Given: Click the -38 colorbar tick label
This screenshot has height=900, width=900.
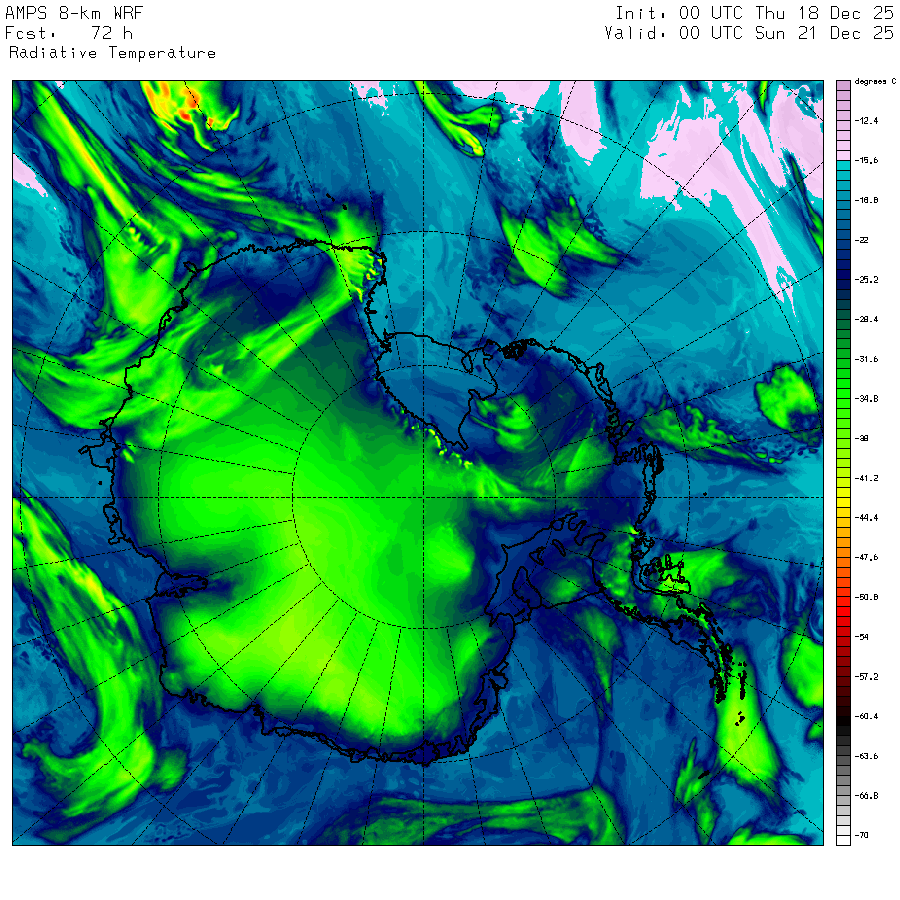Looking at the screenshot, I should click(862, 438).
